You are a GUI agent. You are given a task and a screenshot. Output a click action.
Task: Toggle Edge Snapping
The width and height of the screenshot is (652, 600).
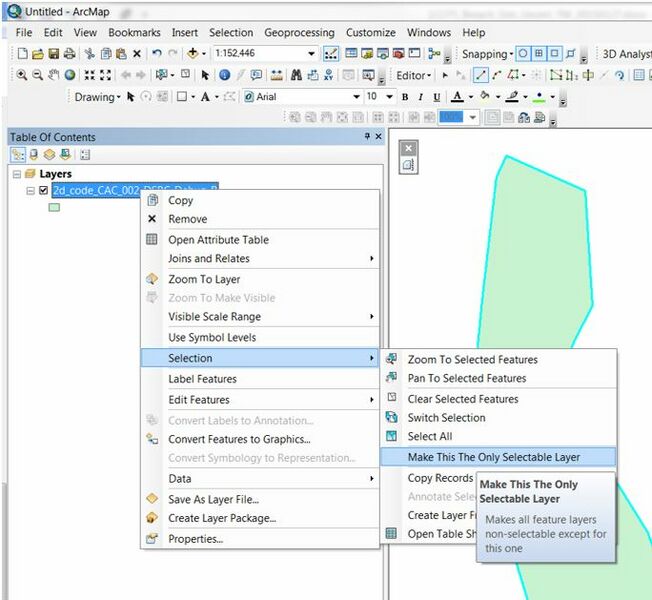[x=570, y=53]
